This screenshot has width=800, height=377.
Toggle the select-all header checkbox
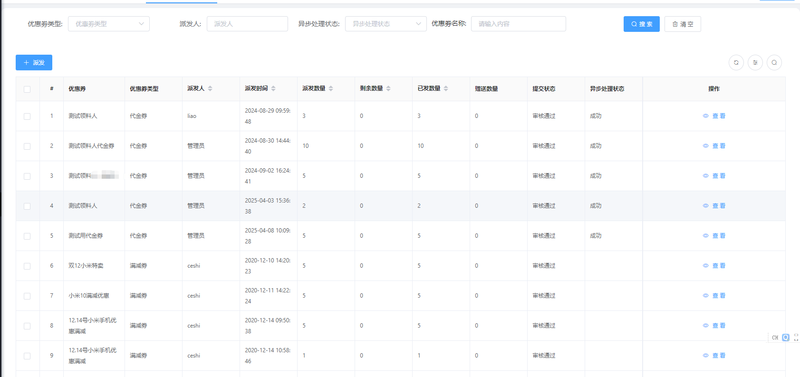pyautogui.click(x=27, y=89)
